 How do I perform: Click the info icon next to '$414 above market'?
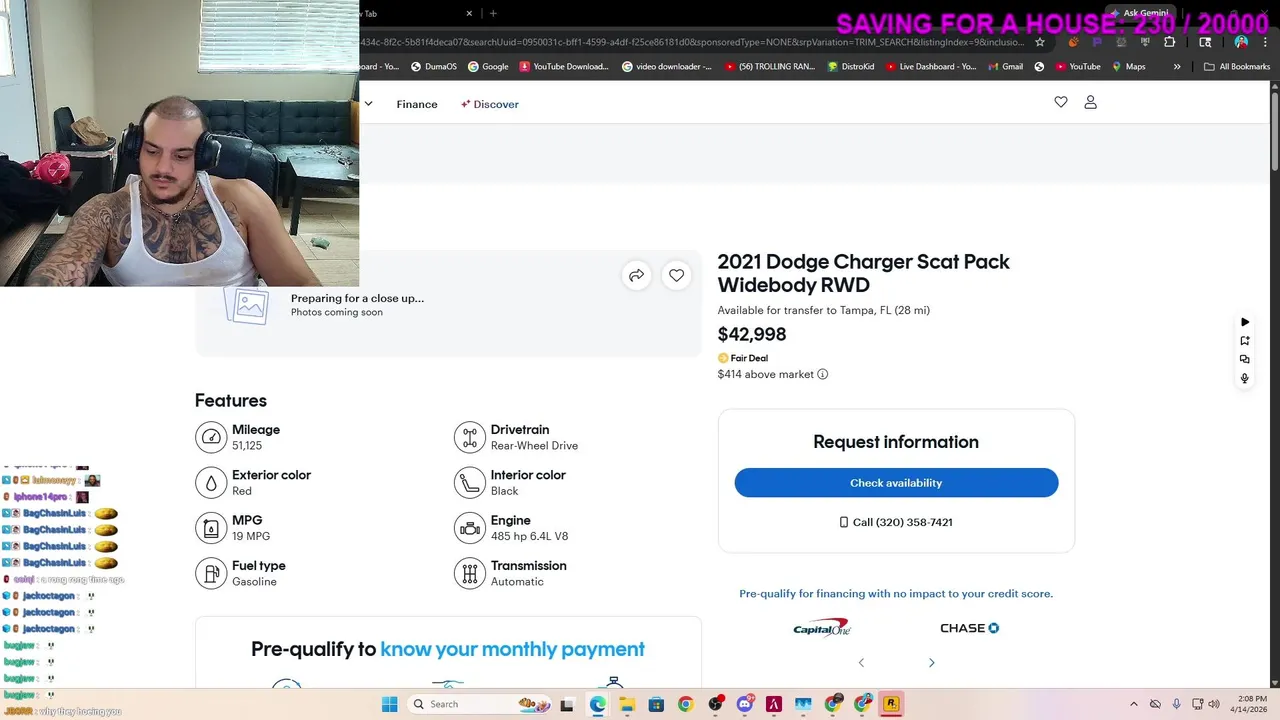823,374
